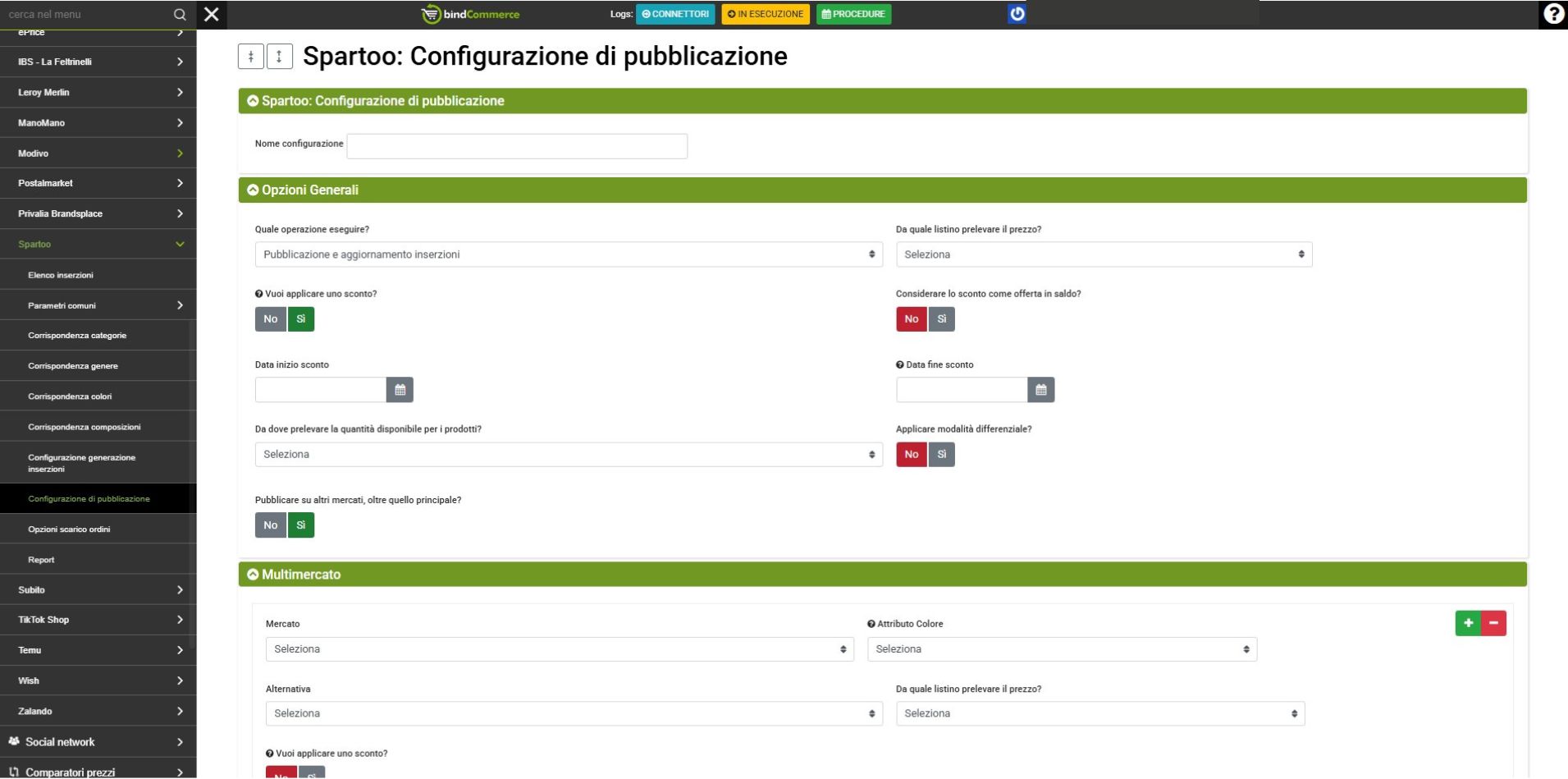The width and height of the screenshot is (1568, 779).
Task: Set 'Vuoi applicare uno sconto?' to No
Action: point(271,319)
